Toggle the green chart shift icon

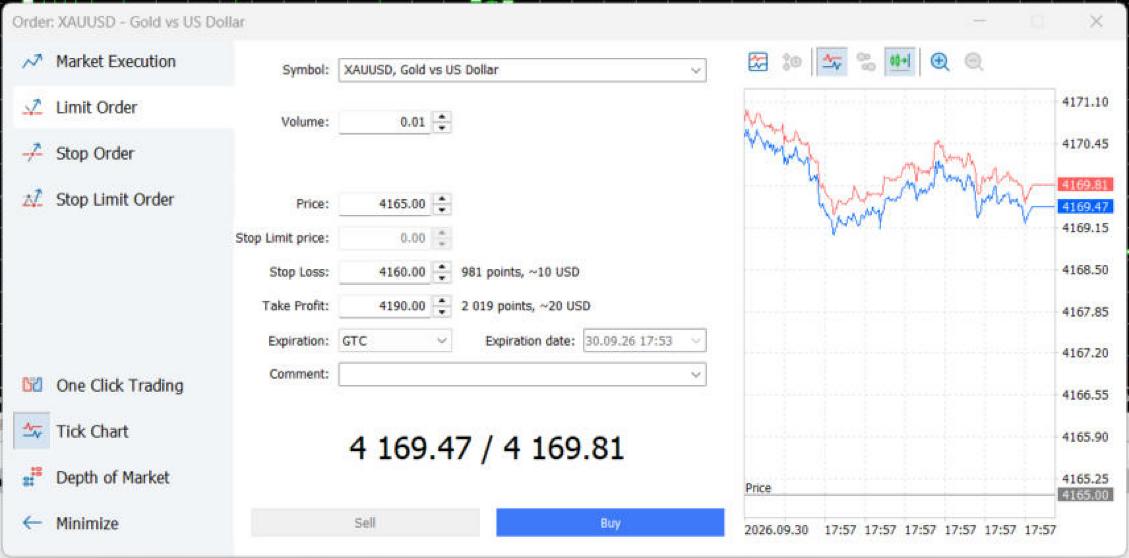(x=900, y=62)
